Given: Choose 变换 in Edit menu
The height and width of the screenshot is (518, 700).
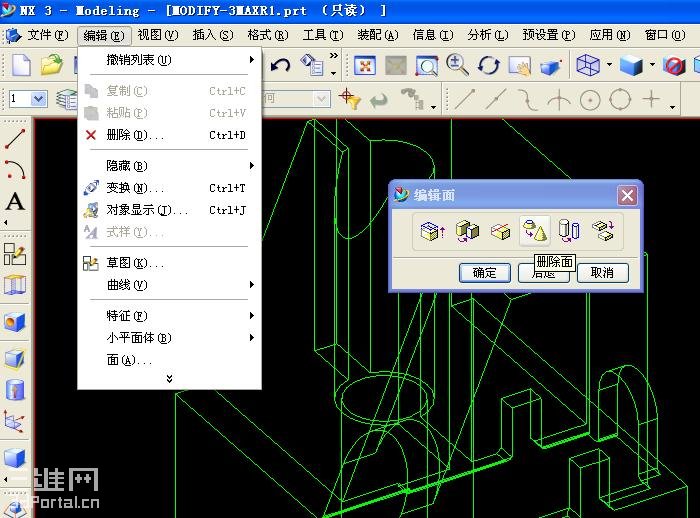Looking at the screenshot, I should tap(169, 188).
